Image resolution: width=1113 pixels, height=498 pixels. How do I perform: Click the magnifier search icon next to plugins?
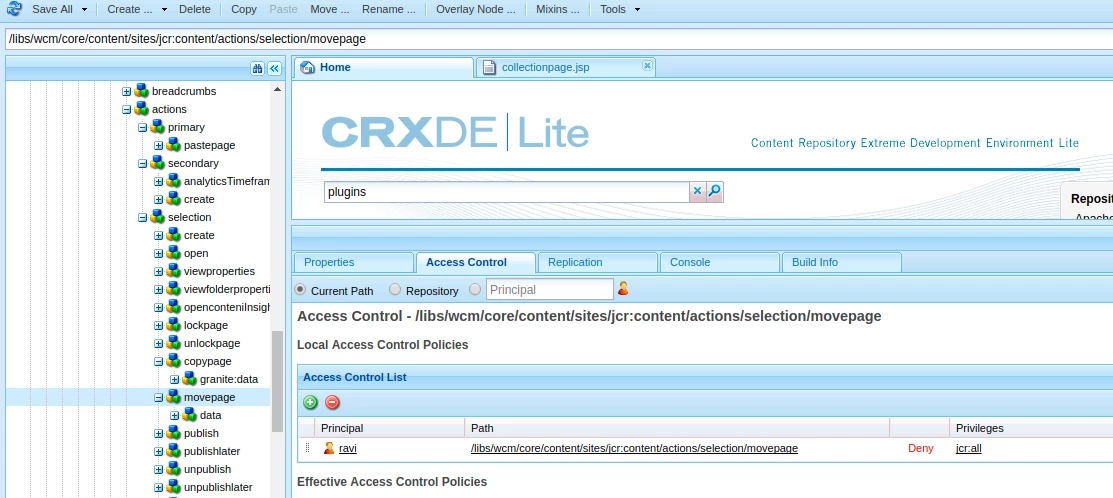pyautogui.click(x=715, y=191)
